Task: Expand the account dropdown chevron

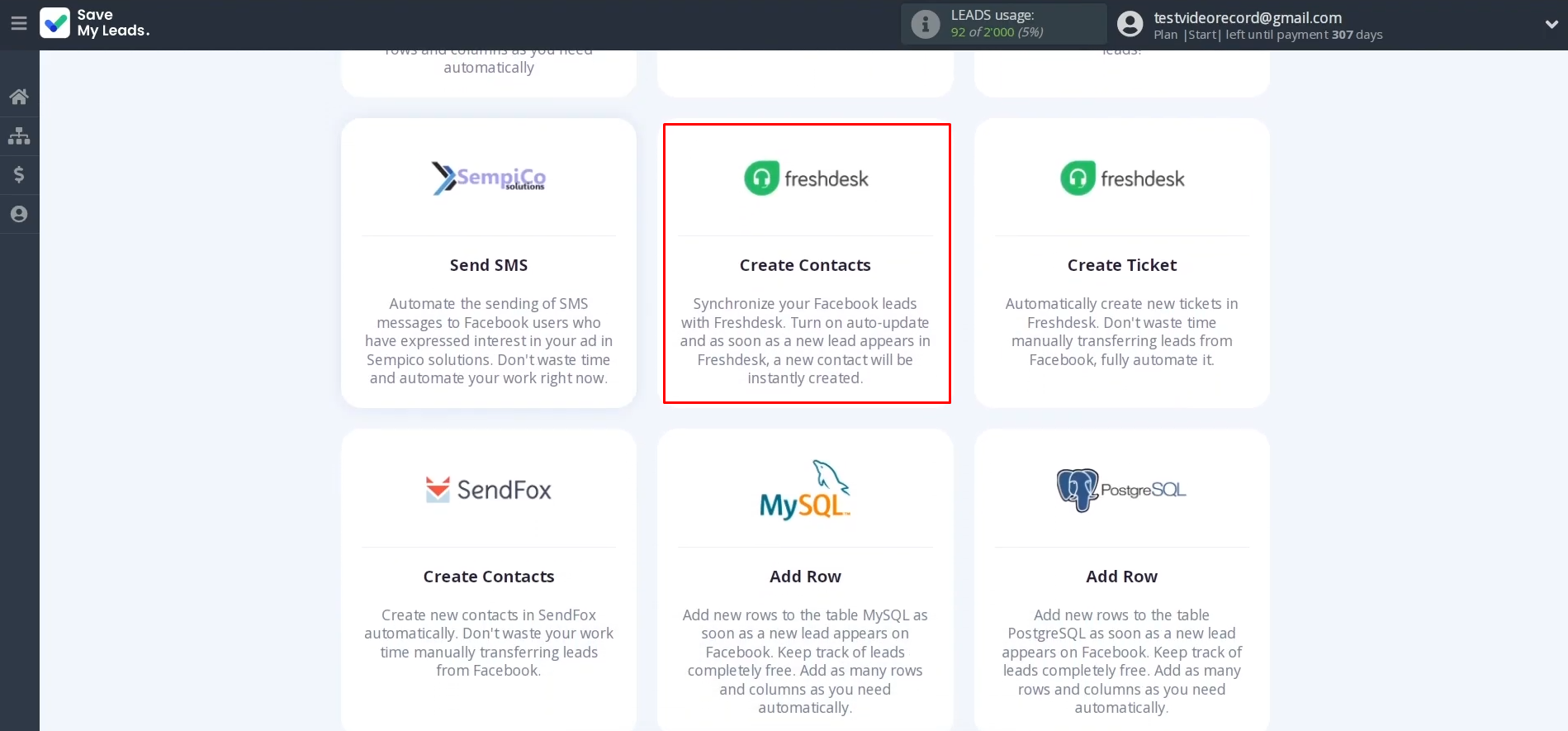Action: click(x=1551, y=25)
